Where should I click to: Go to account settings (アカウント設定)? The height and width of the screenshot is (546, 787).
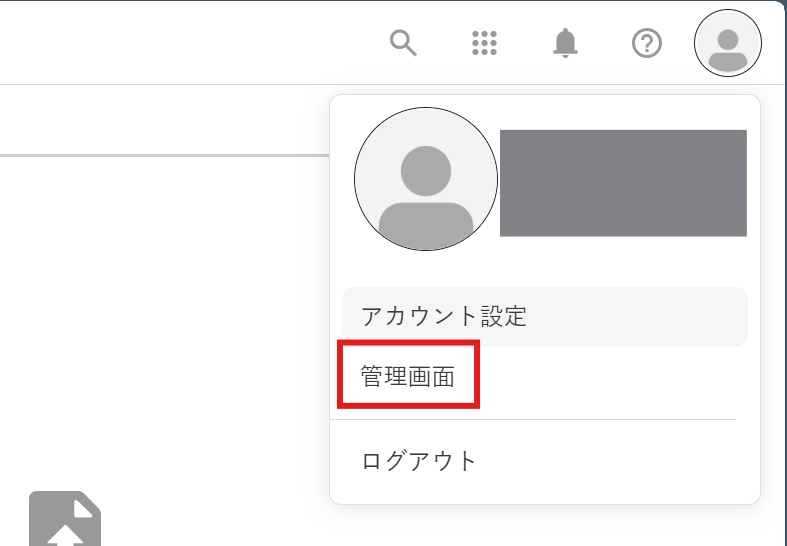(545, 317)
